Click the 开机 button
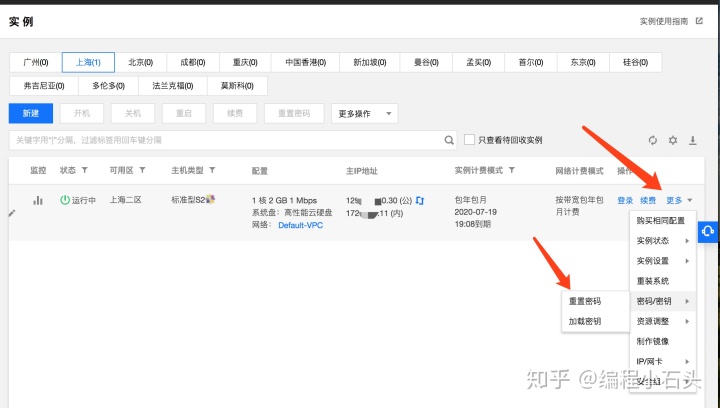This screenshot has width=720, height=408. click(x=82, y=113)
